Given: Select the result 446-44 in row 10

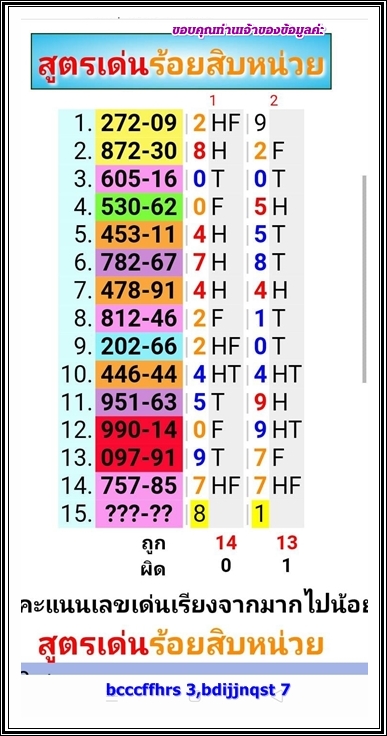Looking at the screenshot, I should [139, 374].
